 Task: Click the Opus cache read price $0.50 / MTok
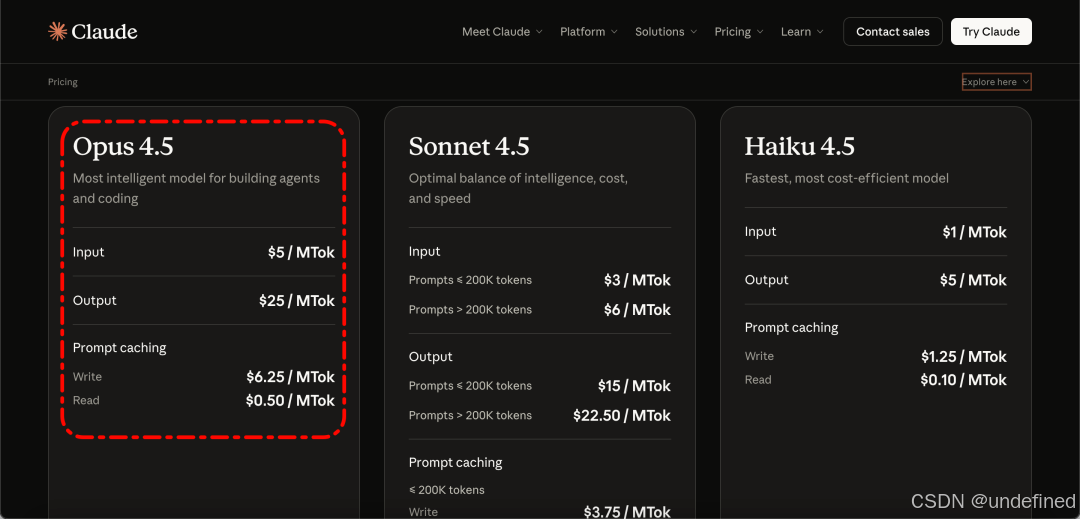[x=290, y=401]
